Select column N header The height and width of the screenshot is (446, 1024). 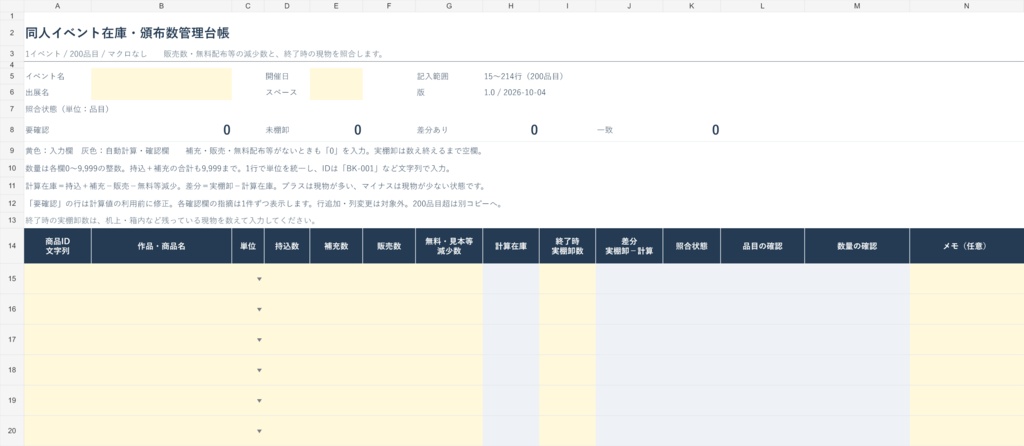[967, 6]
